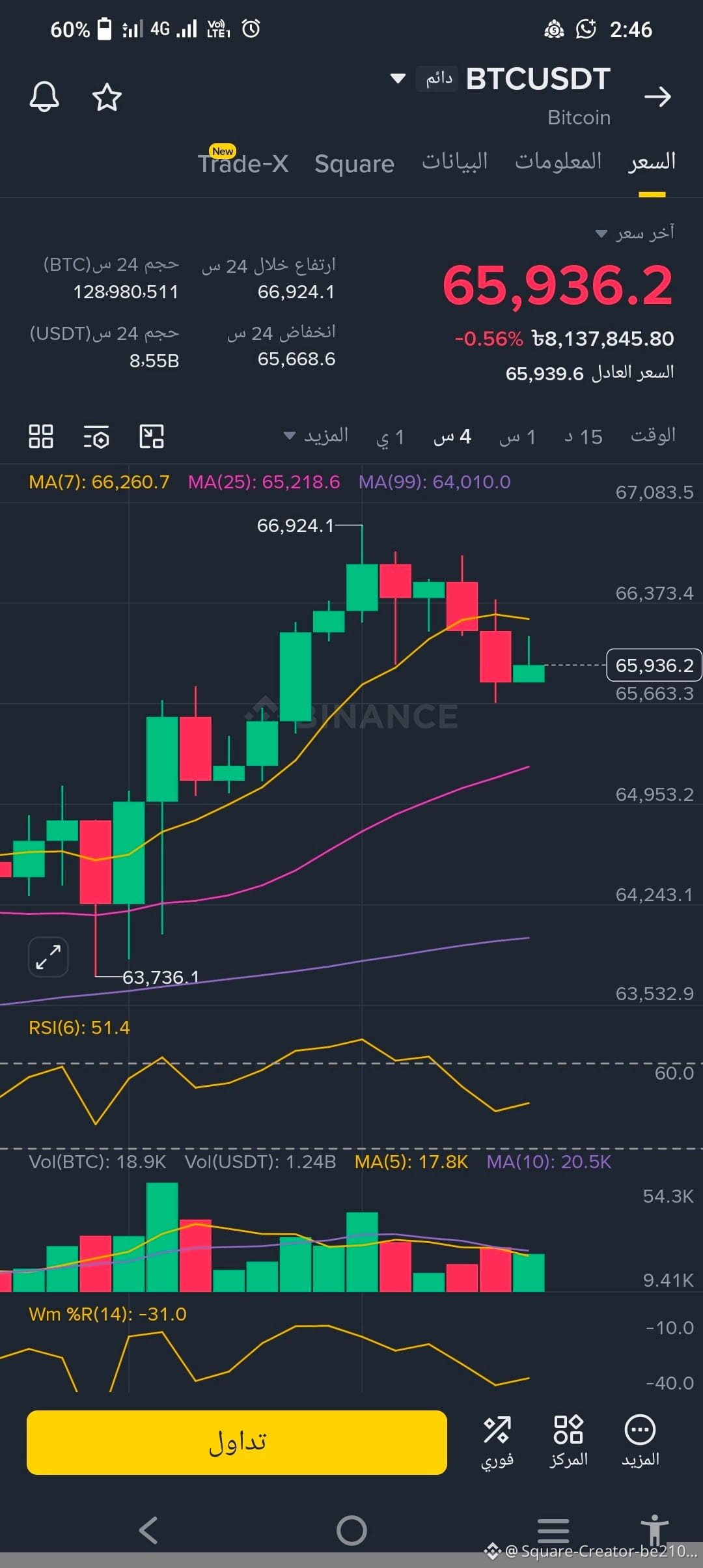Tap the price alert bell icon
703x1568 pixels.
(44, 97)
